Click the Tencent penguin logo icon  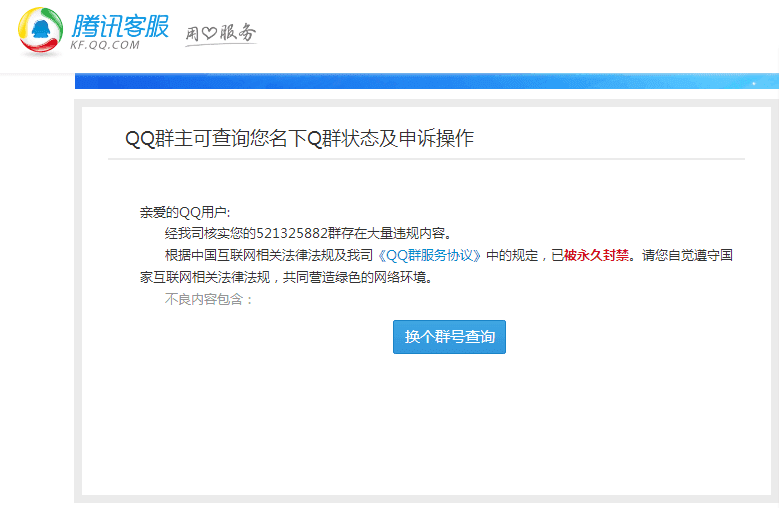pyautogui.click(x=40, y=31)
